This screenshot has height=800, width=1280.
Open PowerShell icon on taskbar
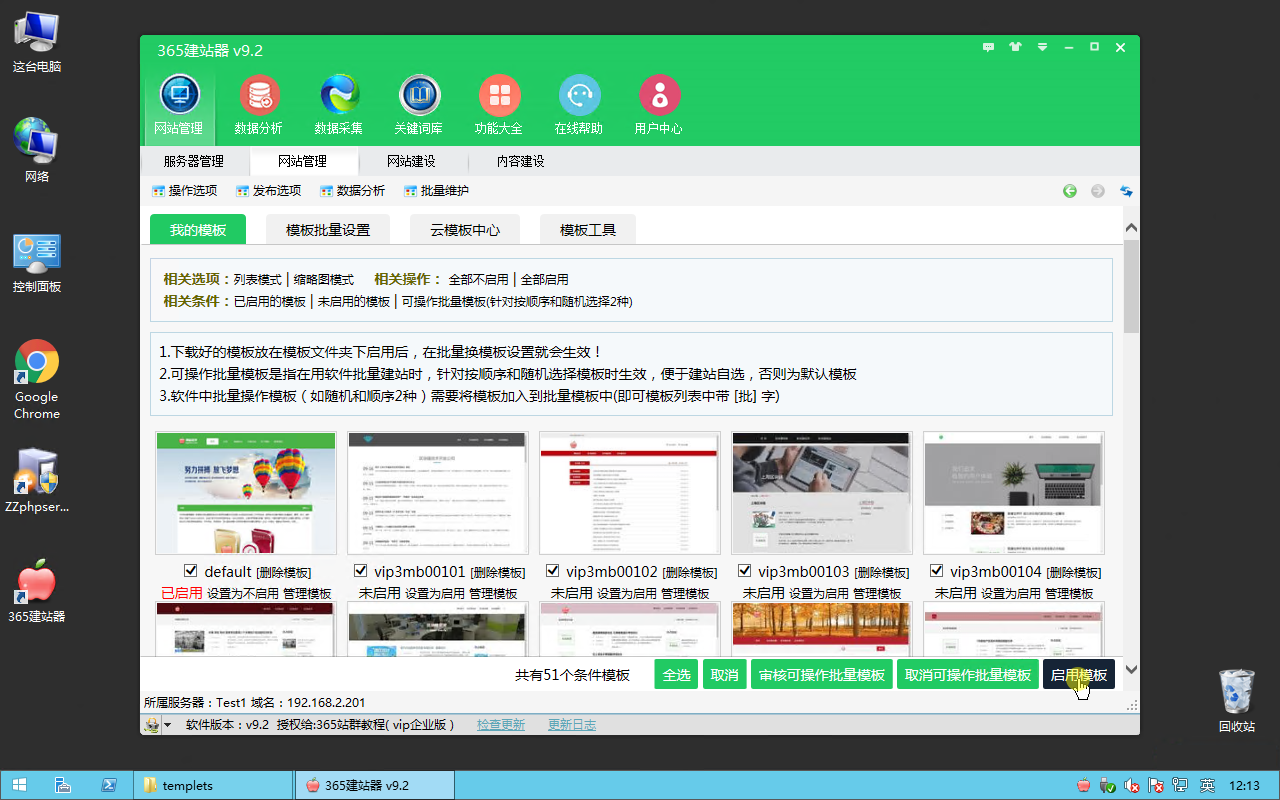108,785
